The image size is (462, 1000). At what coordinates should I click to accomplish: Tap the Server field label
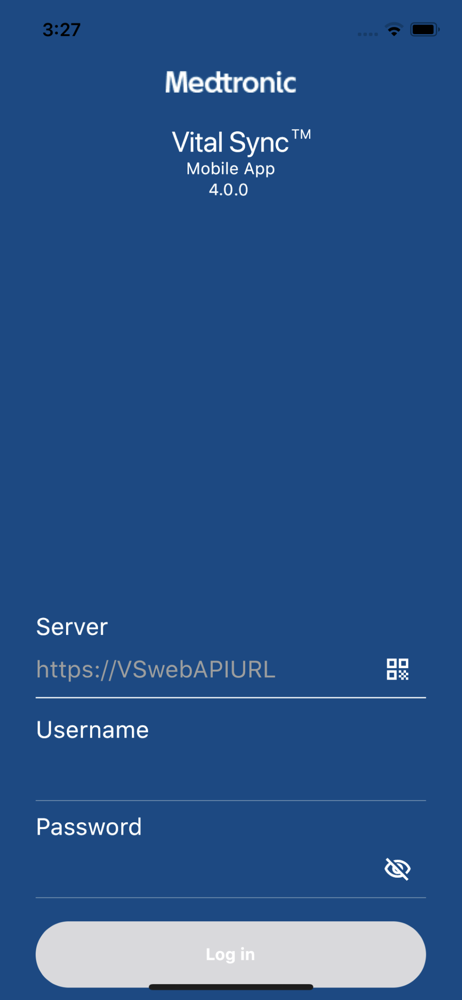click(71, 627)
